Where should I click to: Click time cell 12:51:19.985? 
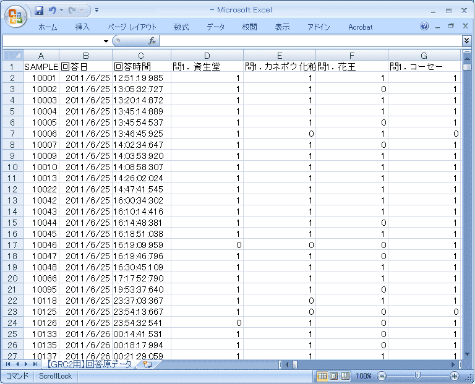[142, 78]
